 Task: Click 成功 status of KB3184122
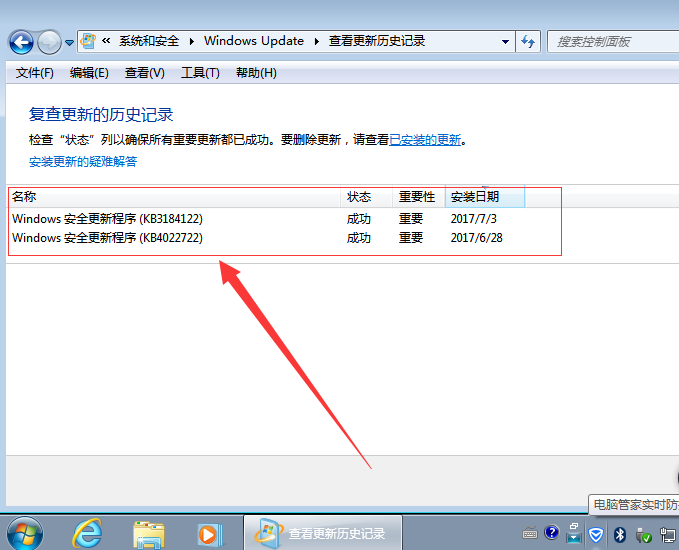pyautogui.click(x=359, y=219)
